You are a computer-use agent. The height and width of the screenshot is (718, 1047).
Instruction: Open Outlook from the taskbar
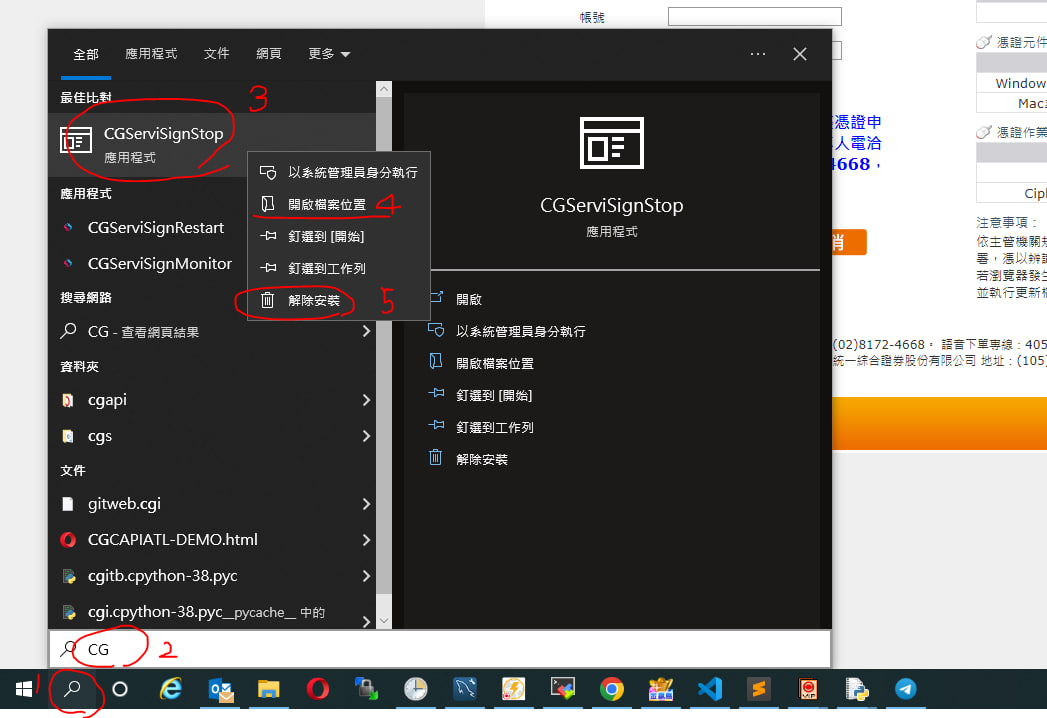click(220, 689)
